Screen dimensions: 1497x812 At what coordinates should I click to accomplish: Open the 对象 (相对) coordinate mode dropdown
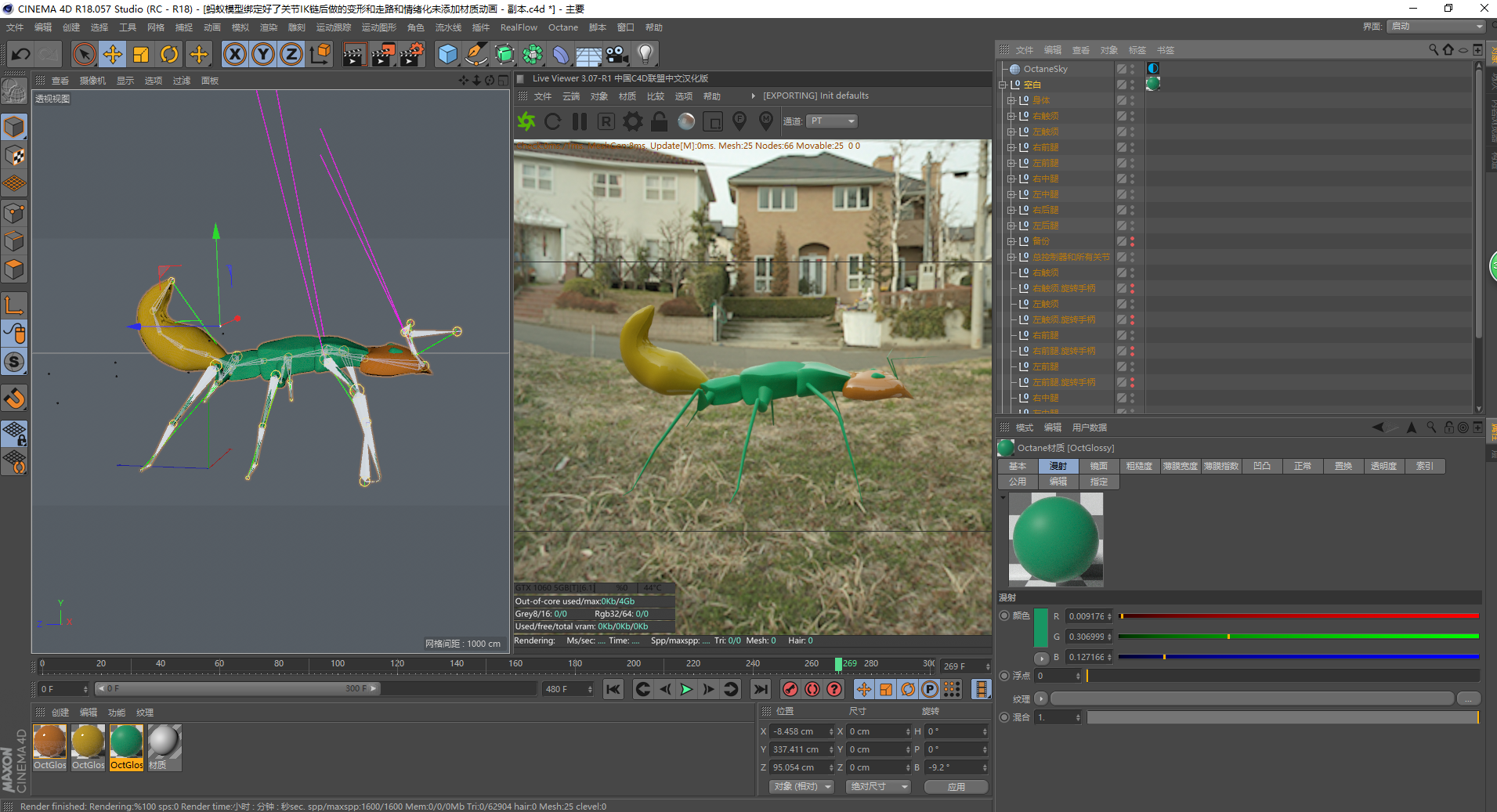pyautogui.click(x=801, y=786)
